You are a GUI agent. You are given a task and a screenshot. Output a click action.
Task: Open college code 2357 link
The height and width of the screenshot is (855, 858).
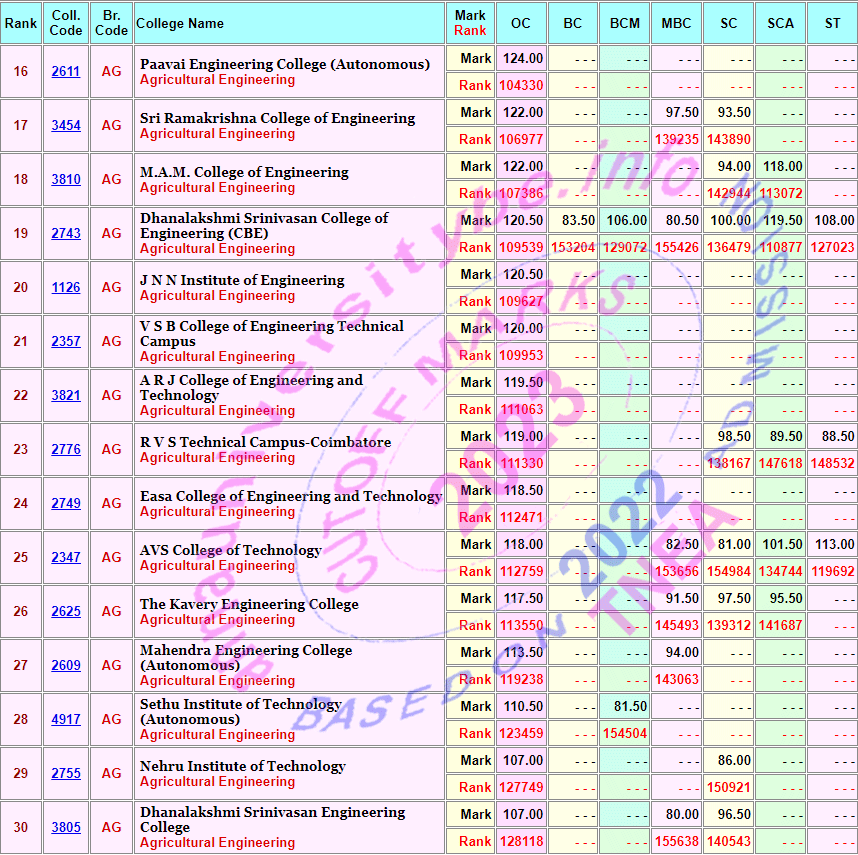coord(66,342)
